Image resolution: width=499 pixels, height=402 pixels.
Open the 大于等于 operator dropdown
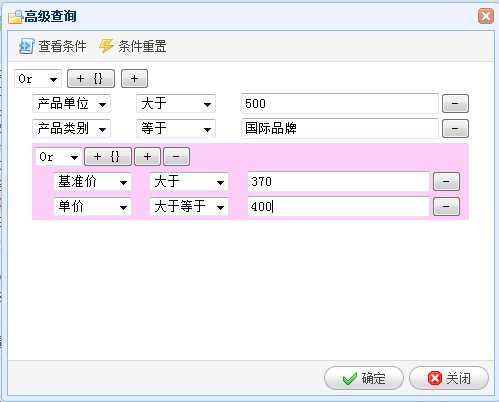[189, 207]
